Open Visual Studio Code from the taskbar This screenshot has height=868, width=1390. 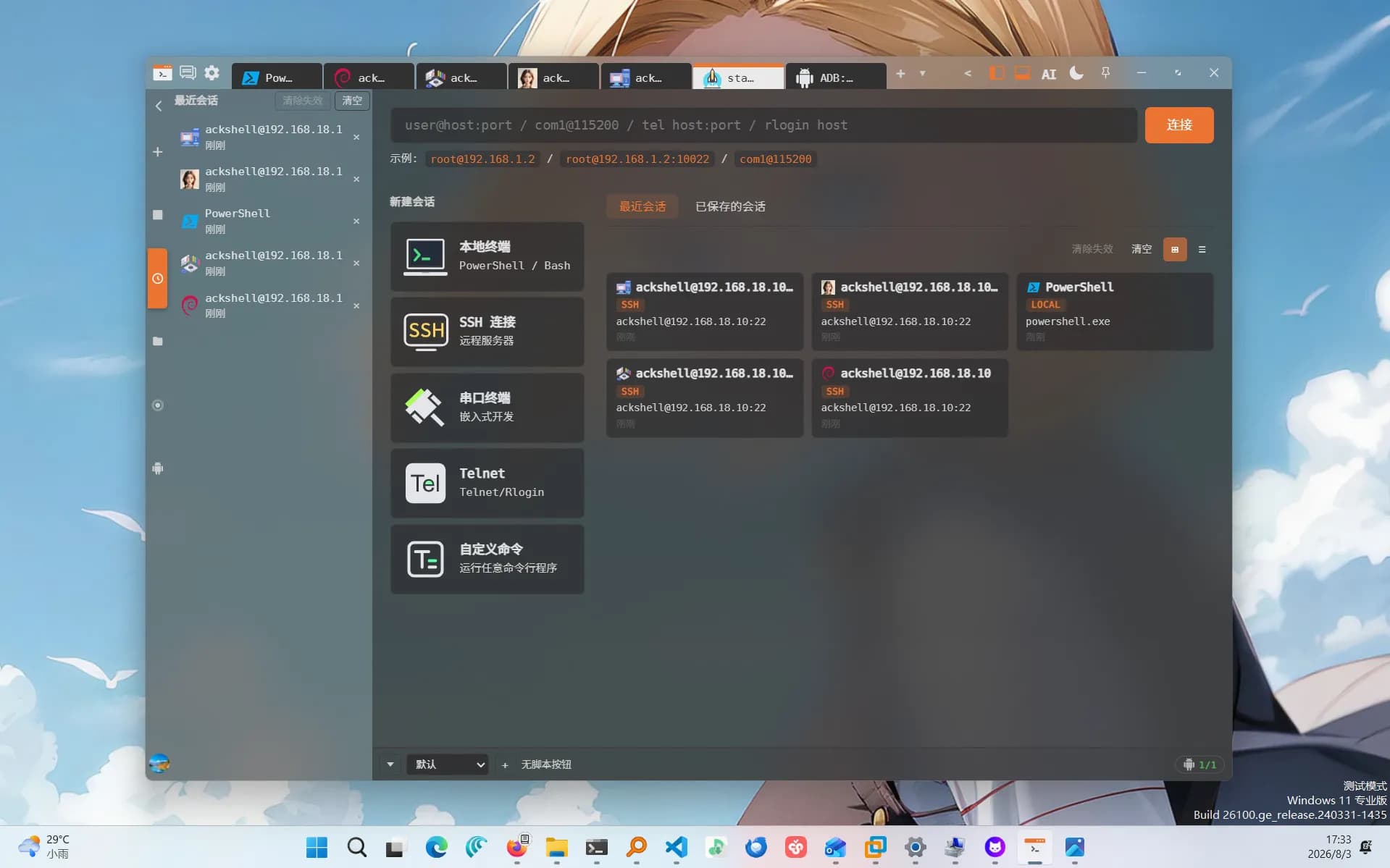[676, 847]
